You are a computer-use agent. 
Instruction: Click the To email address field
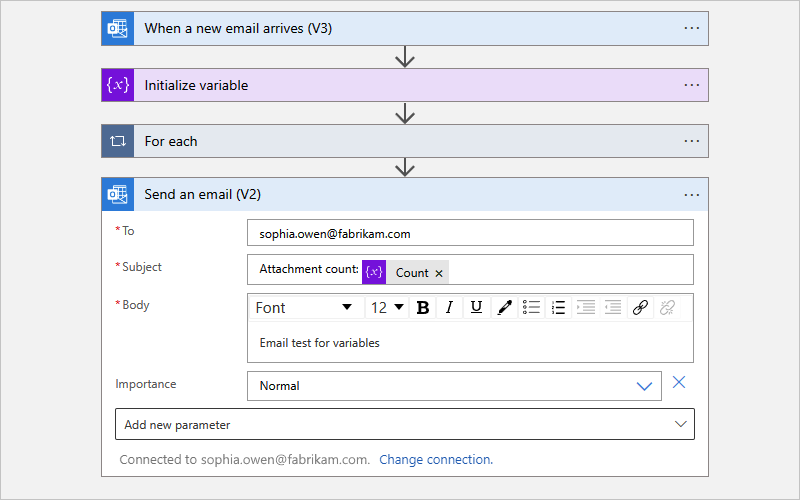tap(470, 233)
